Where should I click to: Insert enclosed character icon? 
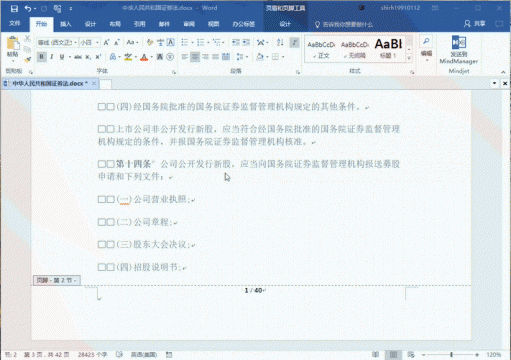pyautogui.click(x=170, y=57)
